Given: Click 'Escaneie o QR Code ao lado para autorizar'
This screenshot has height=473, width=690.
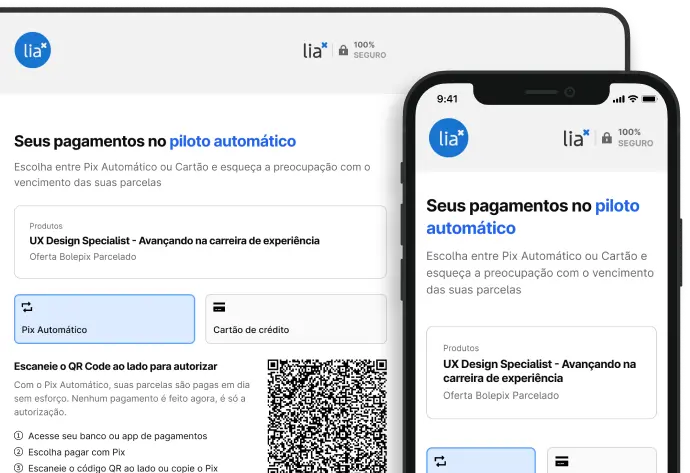Looking at the screenshot, I should tap(116, 367).
